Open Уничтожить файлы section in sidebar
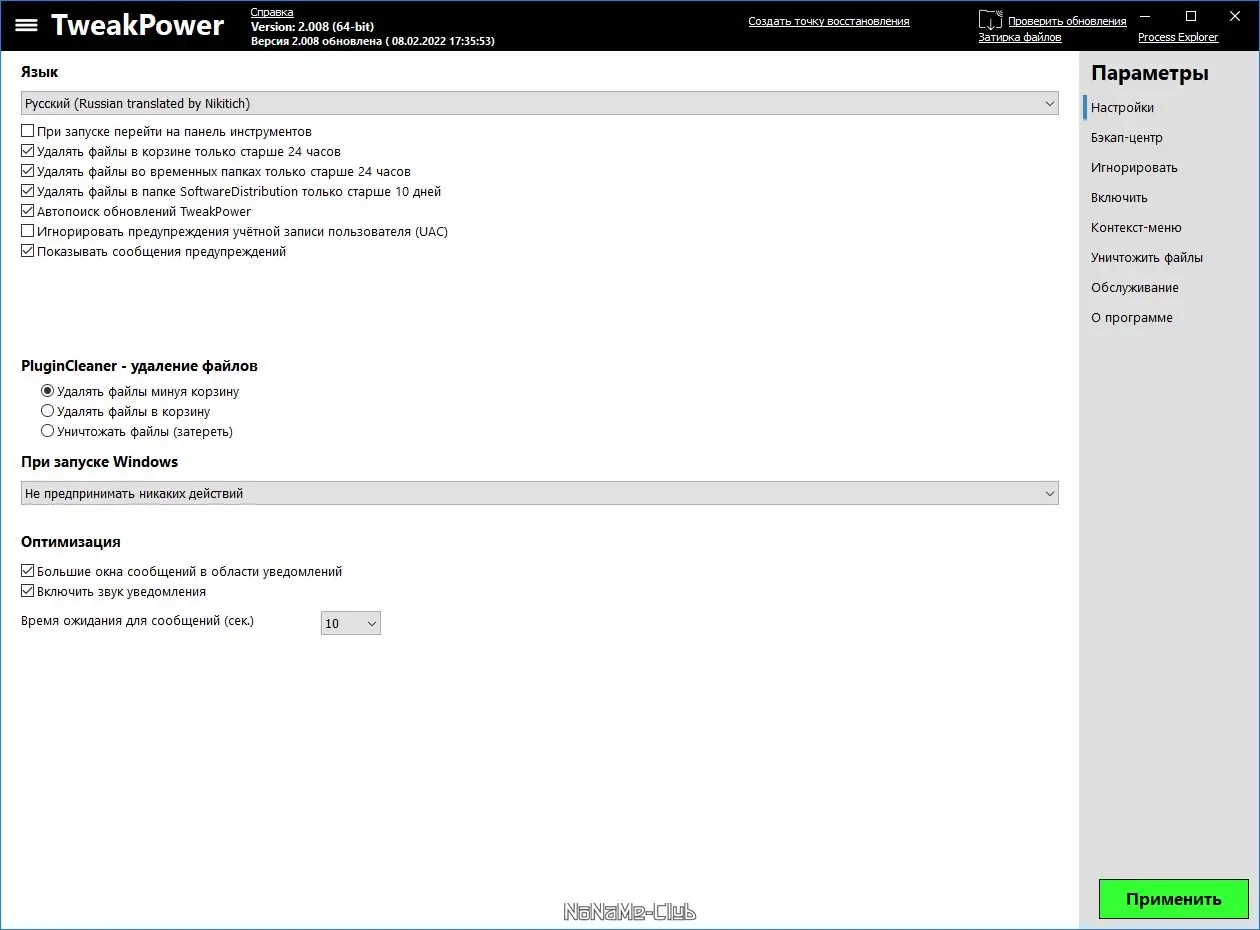This screenshot has height=930, width=1260. (1147, 257)
